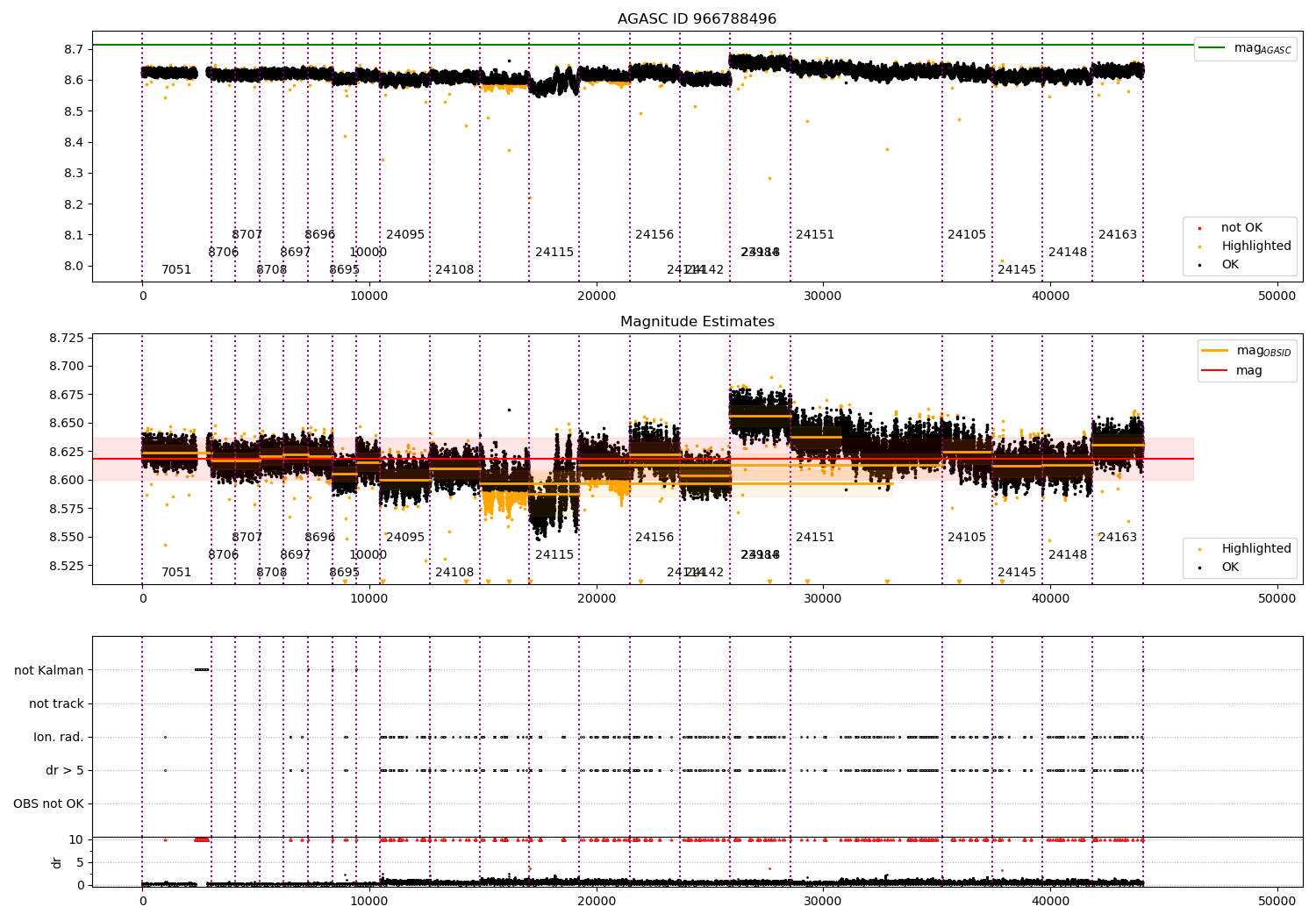
Task: Click obsid label 8707 in the top plot
Action: (247, 235)
